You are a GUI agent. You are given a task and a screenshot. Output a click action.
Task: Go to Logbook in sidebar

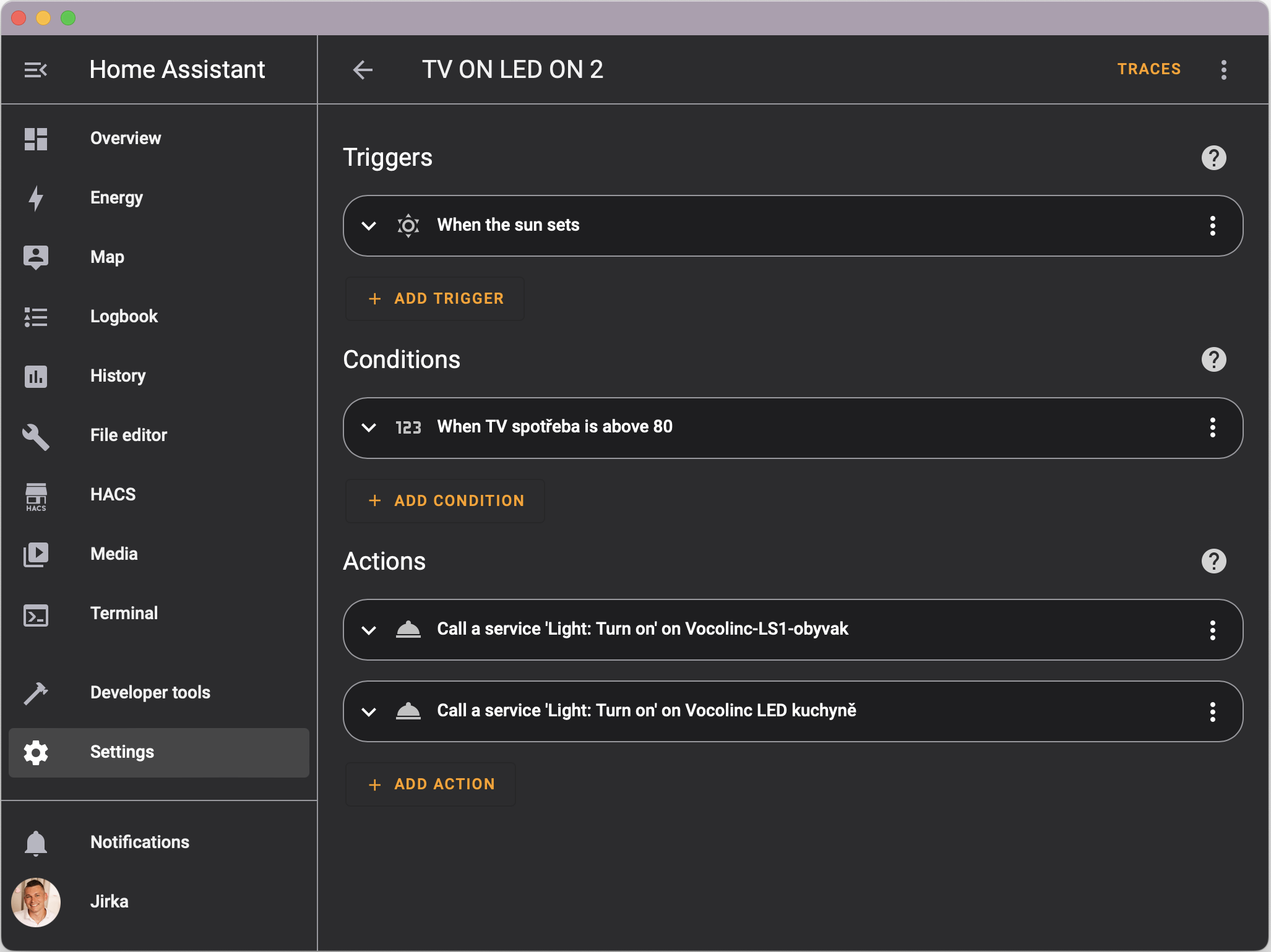124,316
